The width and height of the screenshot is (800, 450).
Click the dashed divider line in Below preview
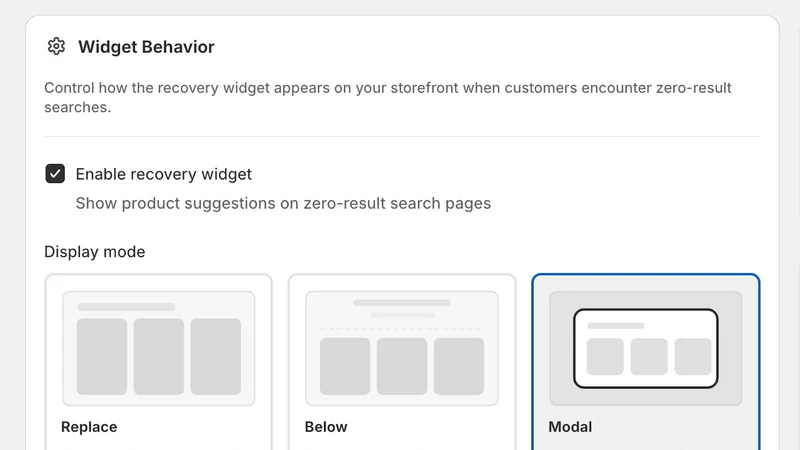click(402, 329)
